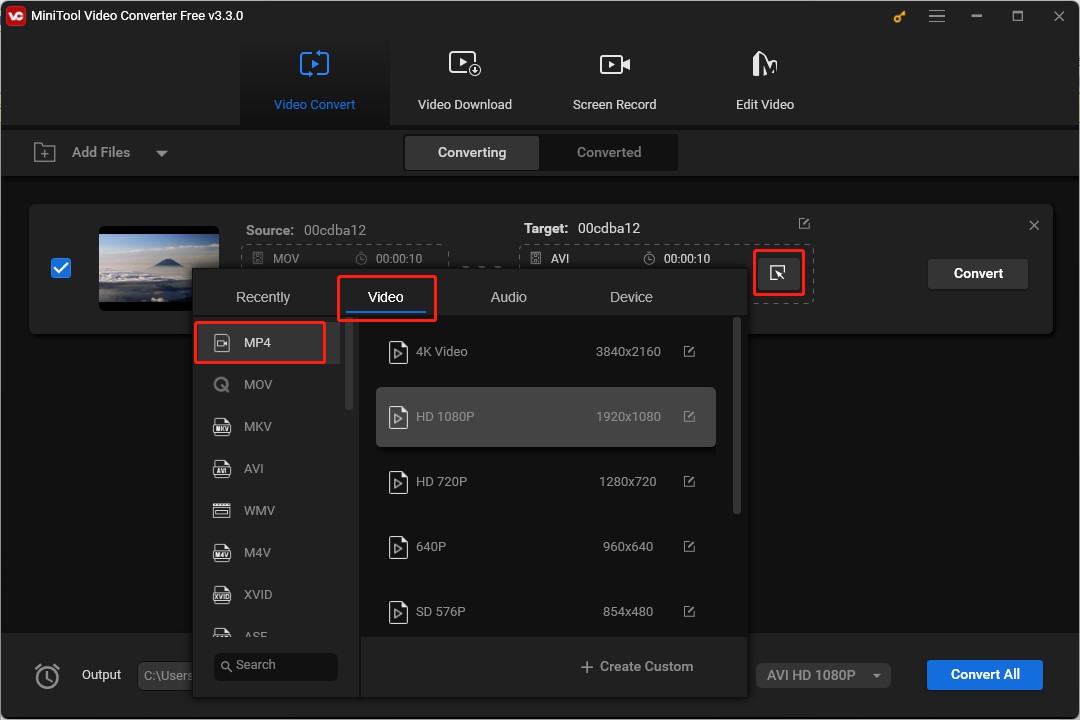Uncheck the video file selection checkbox
The image size is (1080, 720).
point(61,267)
